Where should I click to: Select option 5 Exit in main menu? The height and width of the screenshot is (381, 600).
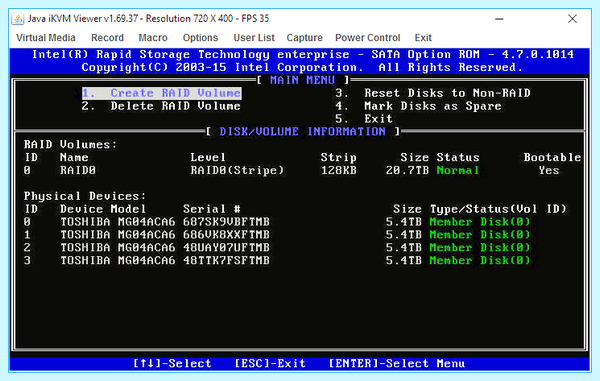click(x=364, y=119)
